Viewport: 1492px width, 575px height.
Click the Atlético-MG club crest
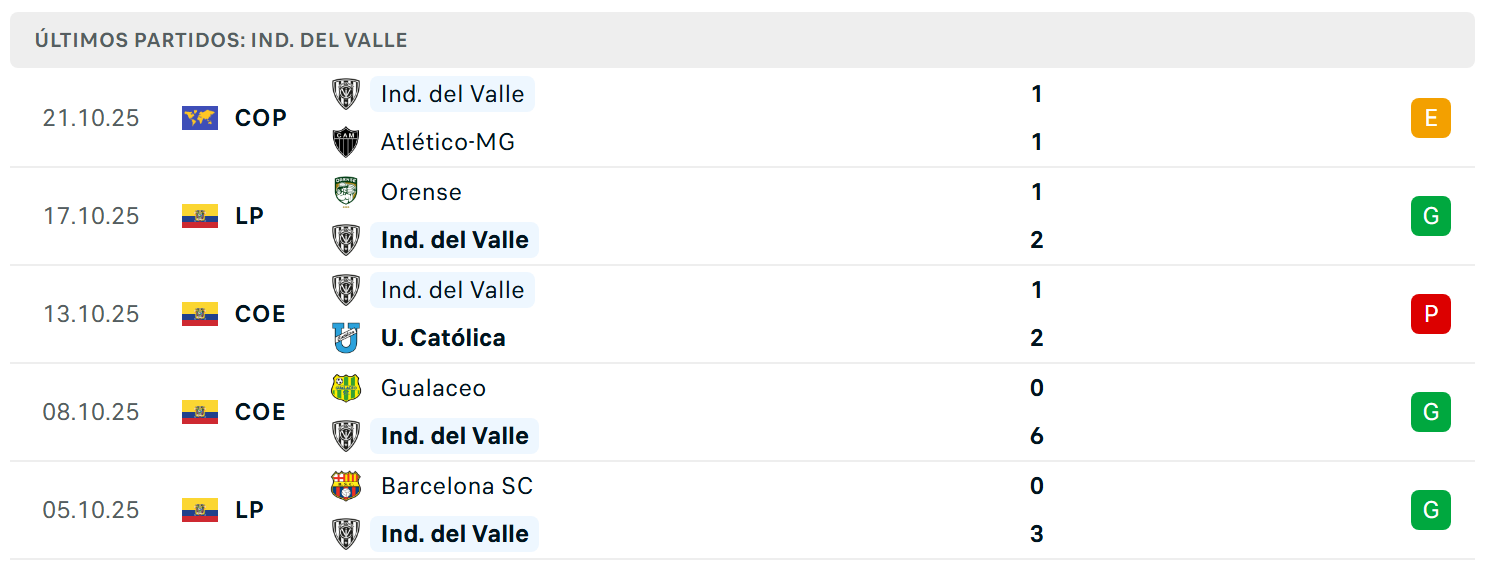[346, 142]
